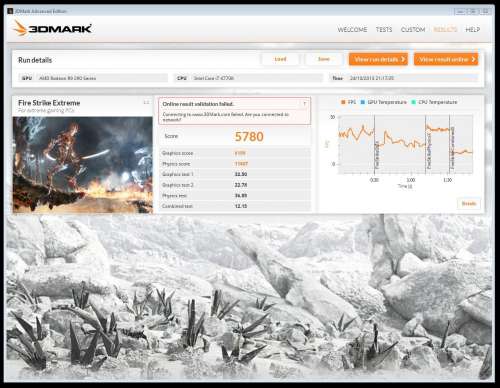Screen dimensions: 500x388
Task: Dismiss the Online result validation failed message
Action: [x=305, y=104]
